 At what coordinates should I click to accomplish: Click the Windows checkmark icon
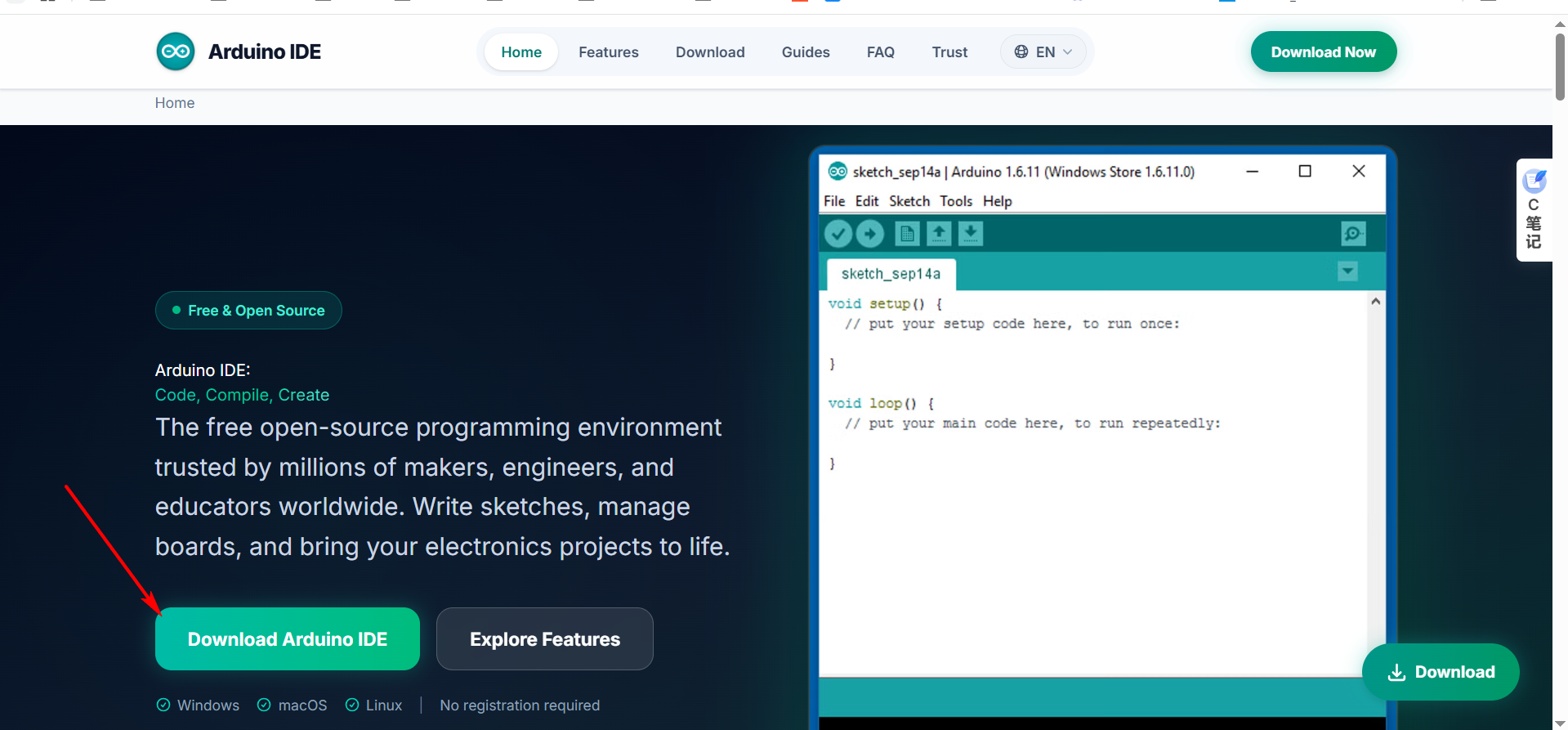tap(163, 705)
